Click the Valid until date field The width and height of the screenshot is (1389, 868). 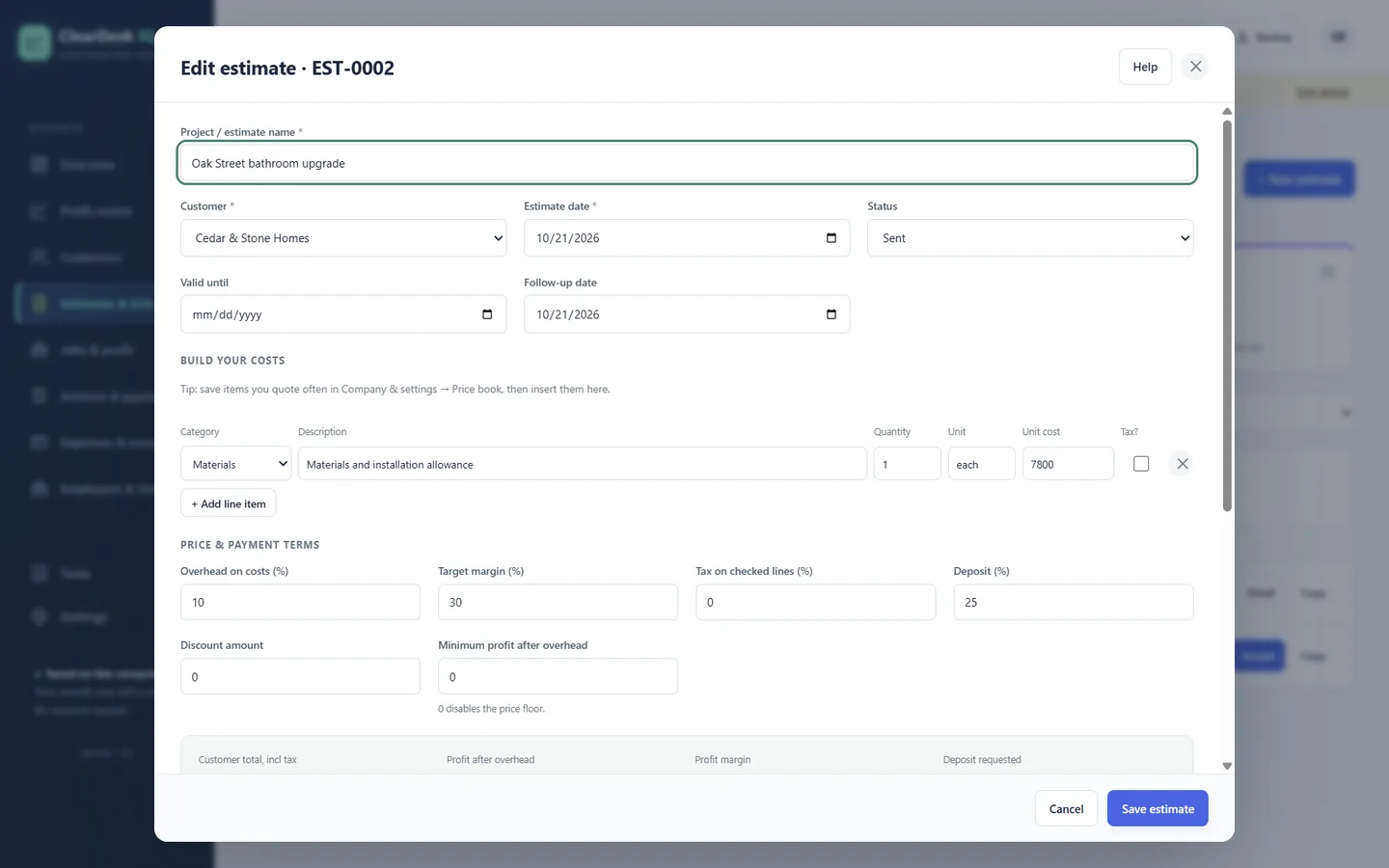[343, 314]
